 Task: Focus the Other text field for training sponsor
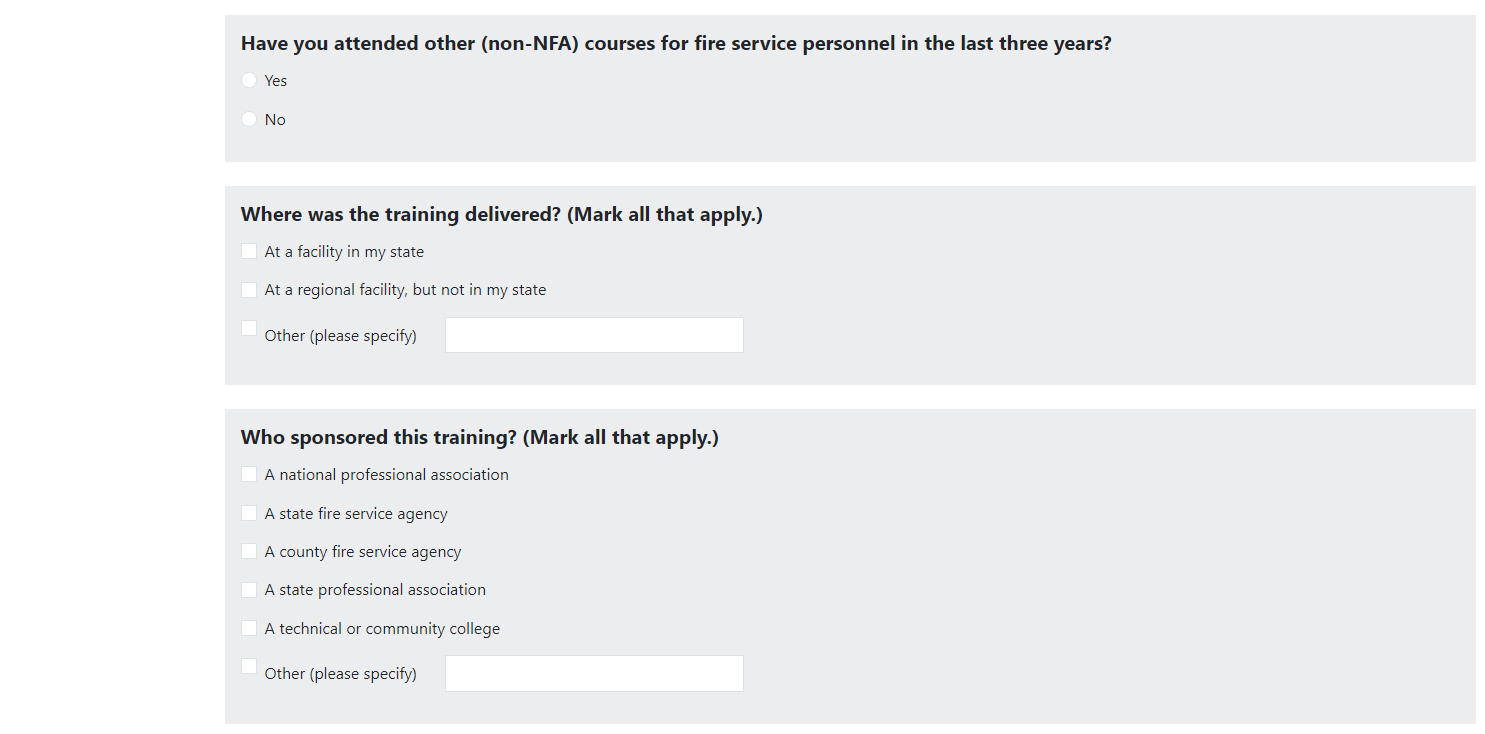[594, 673]
